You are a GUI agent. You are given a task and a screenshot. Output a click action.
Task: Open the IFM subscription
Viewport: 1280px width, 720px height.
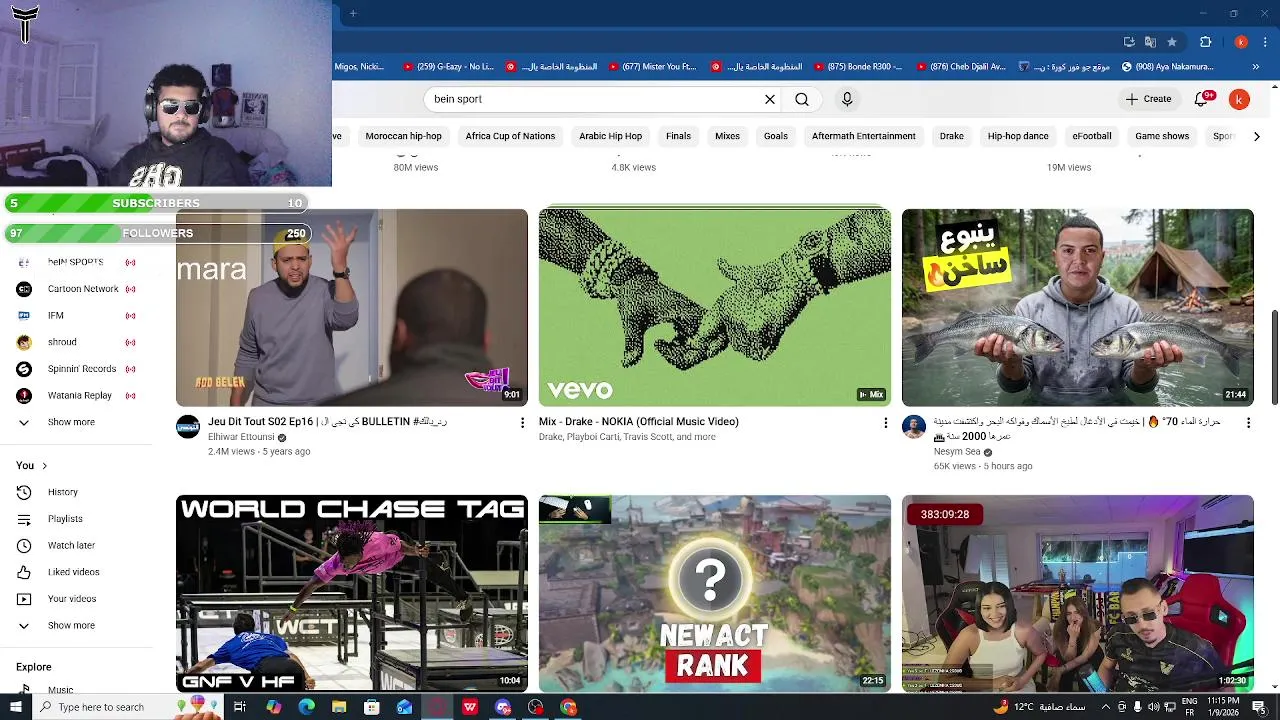78,315
